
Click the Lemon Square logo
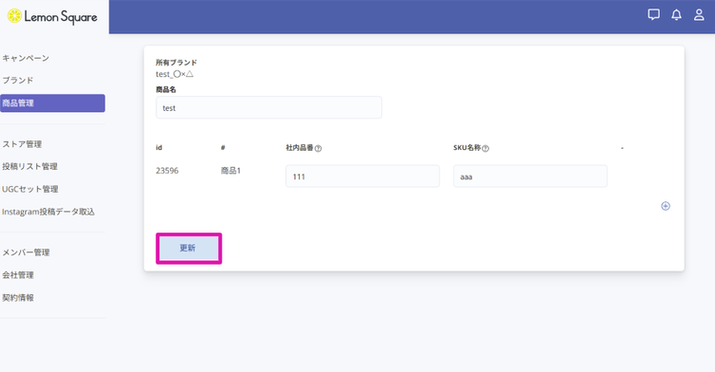[x=52, y=17]
